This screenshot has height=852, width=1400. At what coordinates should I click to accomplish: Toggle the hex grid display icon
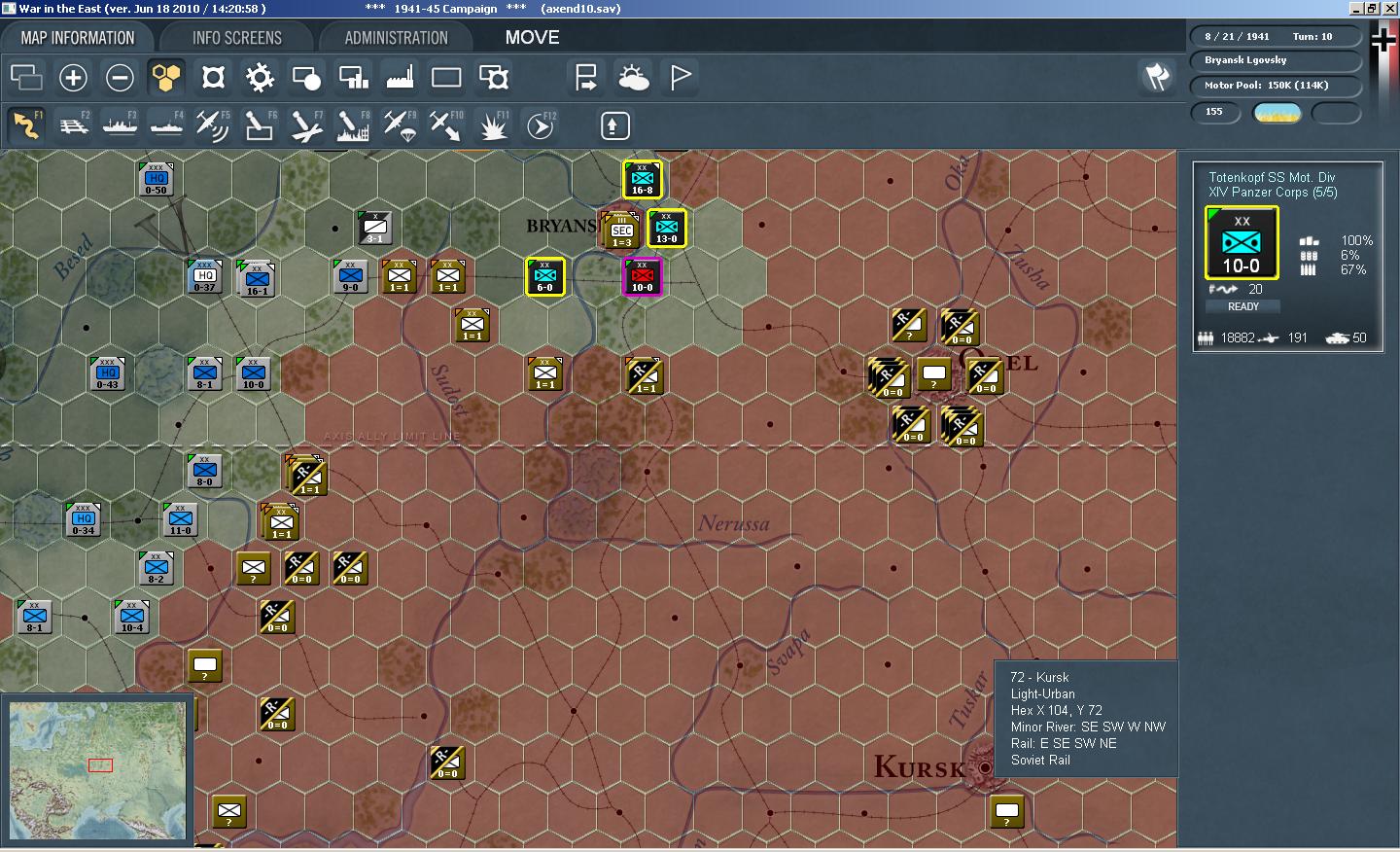click(x=166, y=78)
